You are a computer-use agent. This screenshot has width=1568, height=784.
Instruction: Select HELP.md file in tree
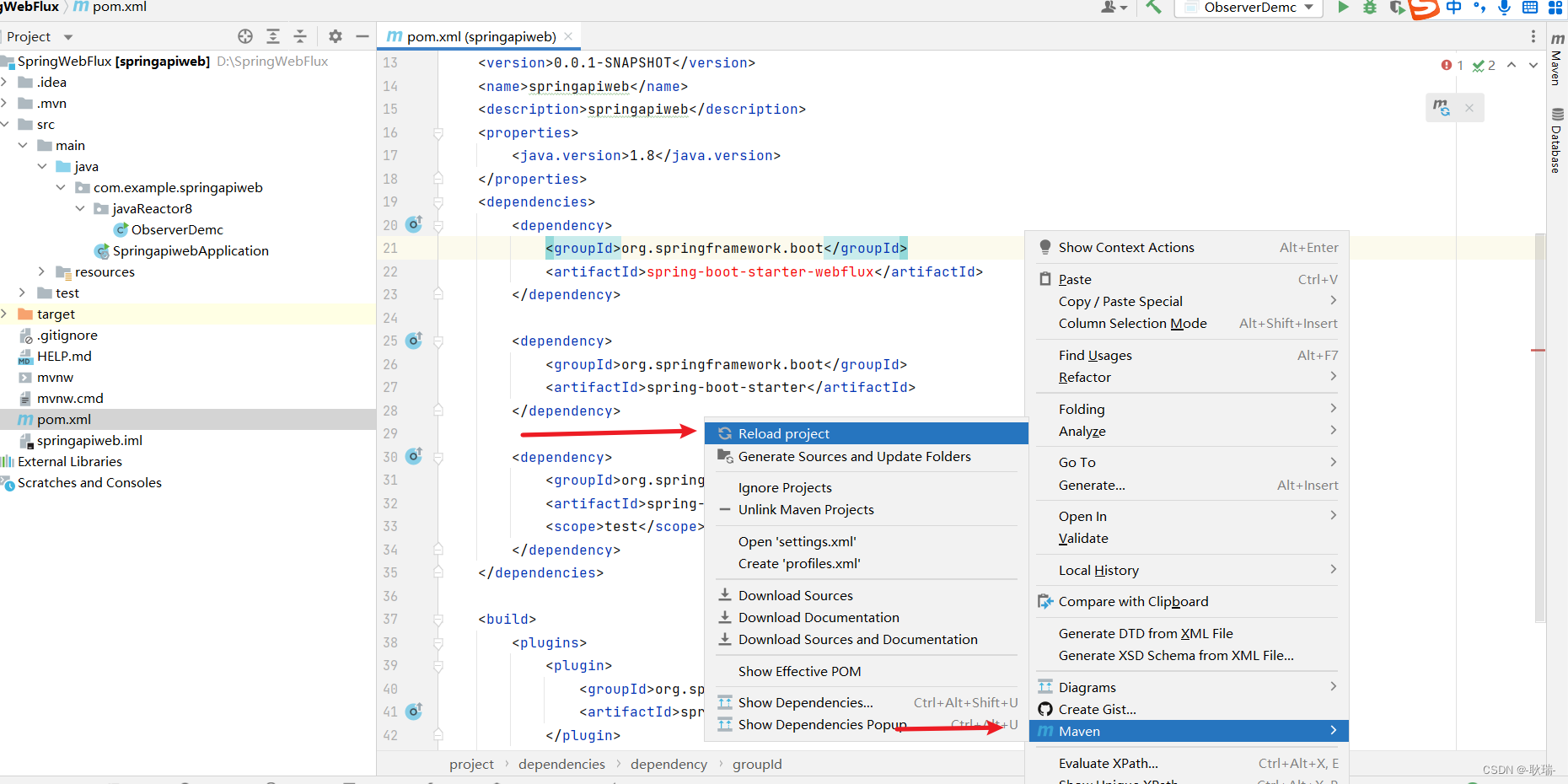pyautogui.click(x=64, y=356)
